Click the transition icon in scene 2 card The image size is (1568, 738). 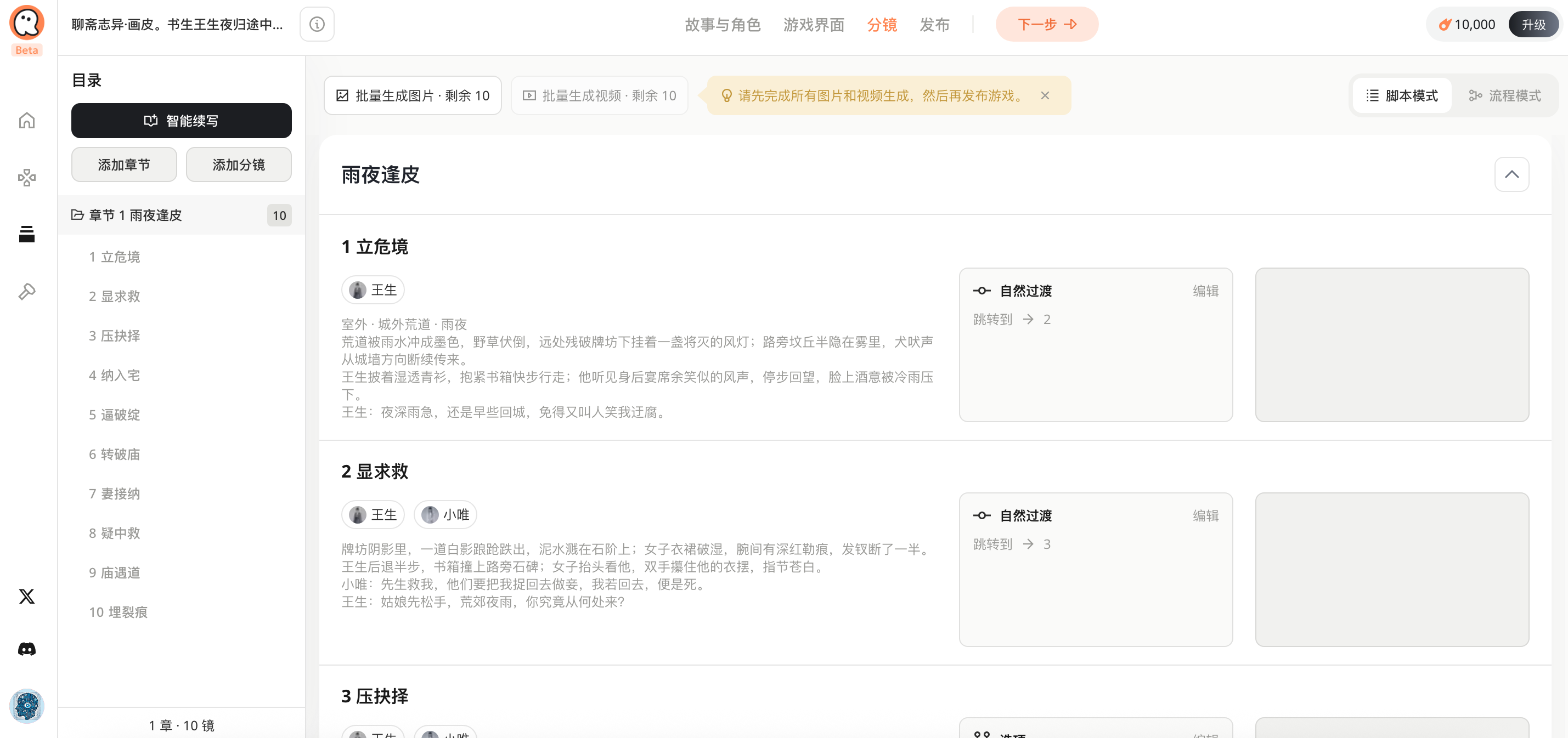[981, 516]
